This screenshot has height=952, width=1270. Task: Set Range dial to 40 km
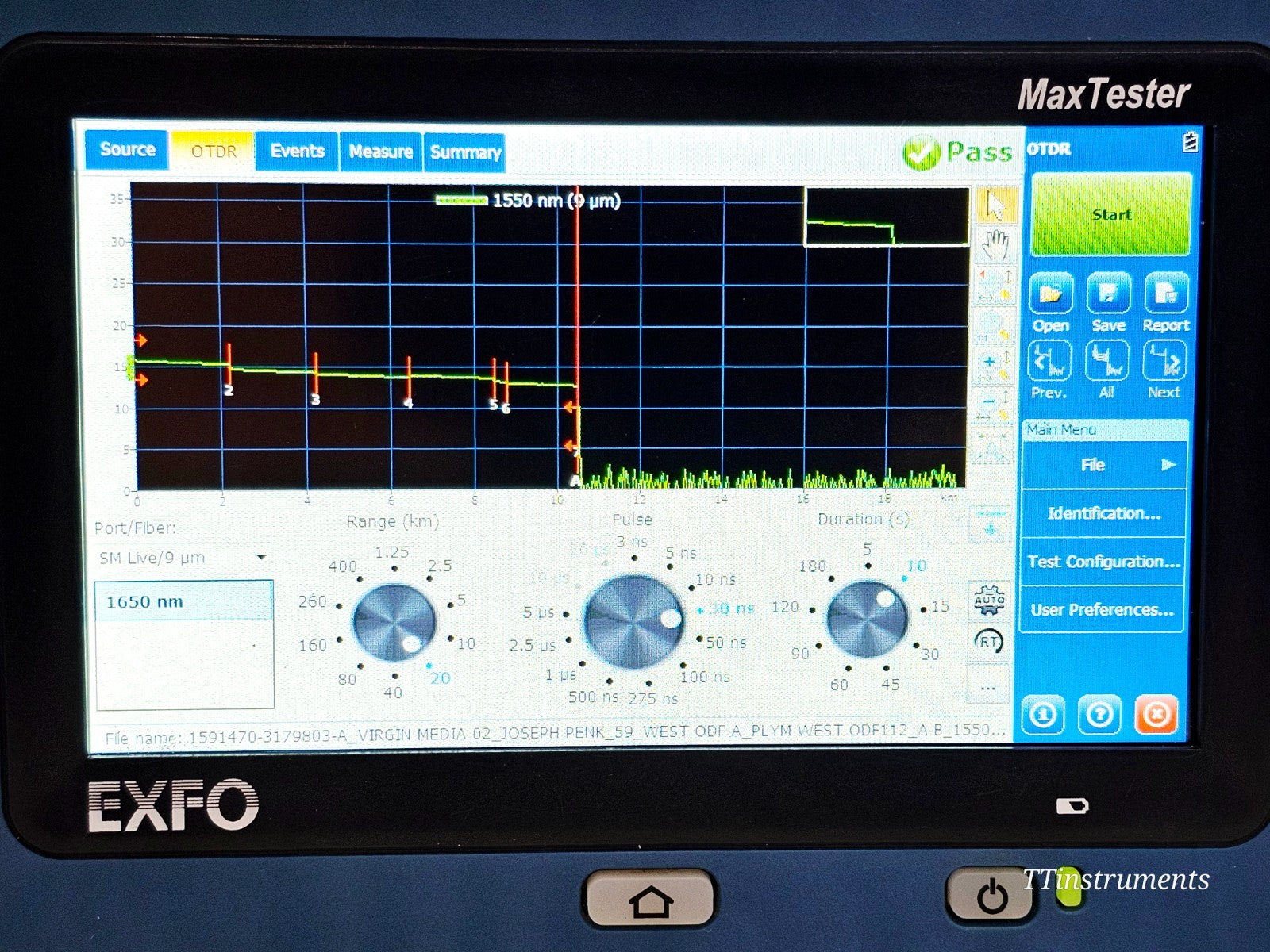[x=393, y=693]
